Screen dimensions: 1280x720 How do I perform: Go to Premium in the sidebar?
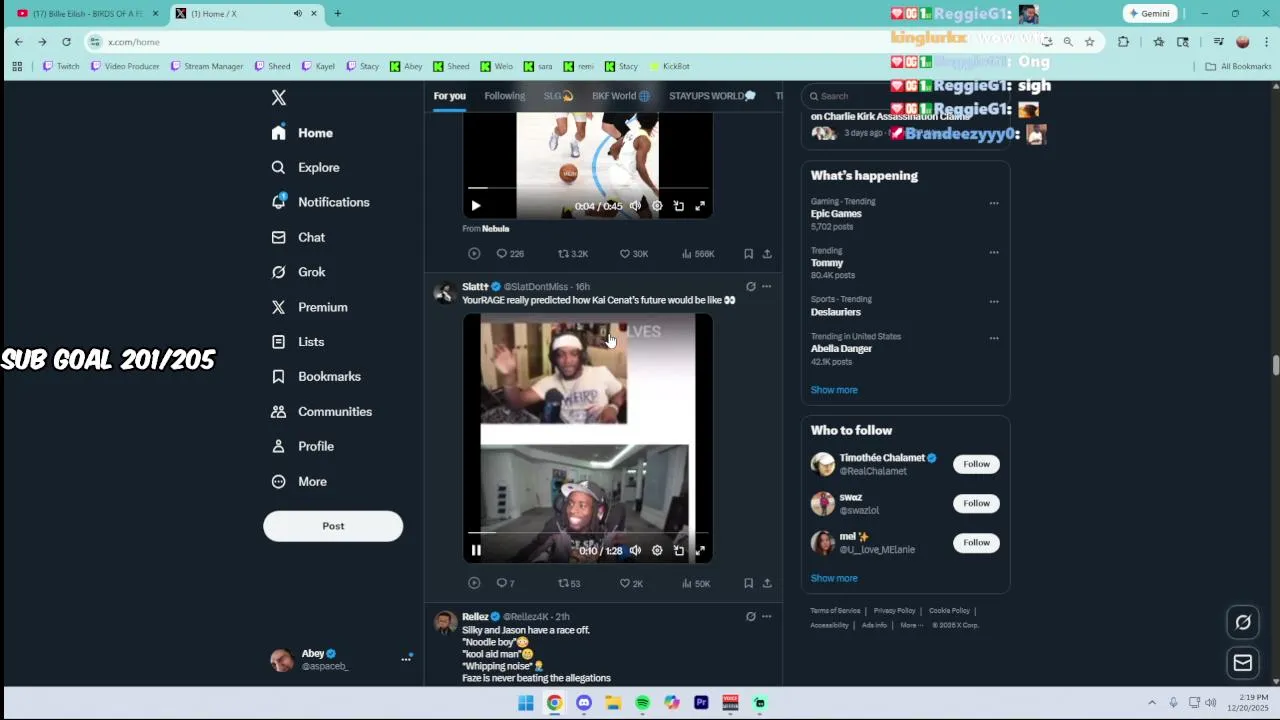(309, 307)
